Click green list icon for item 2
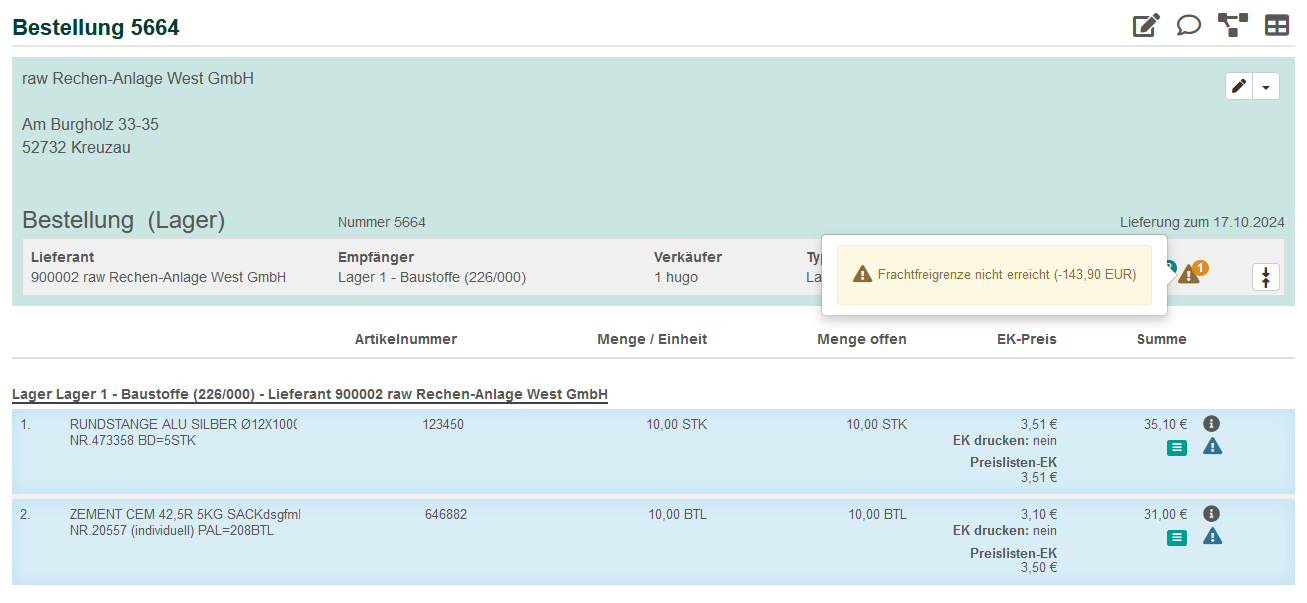Viewport: 1307px width, 603px height. coord(1177,538)
